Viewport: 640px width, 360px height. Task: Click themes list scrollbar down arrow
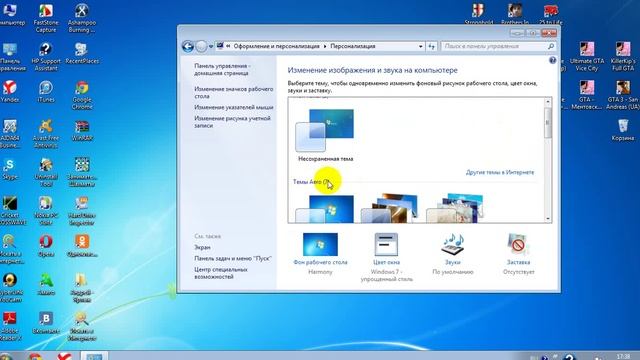(548, 219)
